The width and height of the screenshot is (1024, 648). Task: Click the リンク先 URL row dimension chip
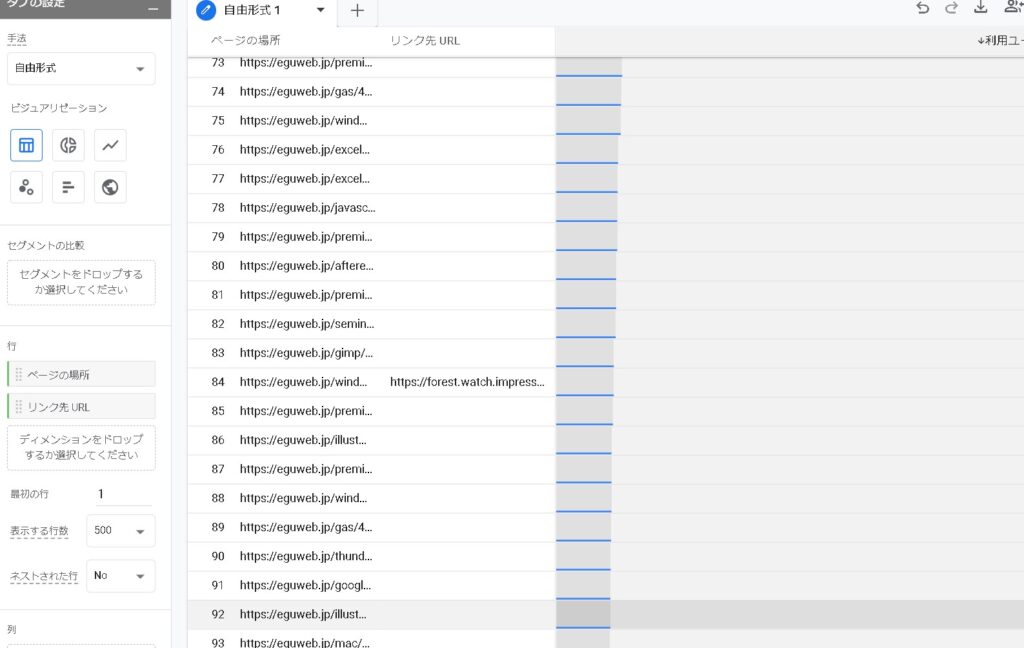point(81,406)
